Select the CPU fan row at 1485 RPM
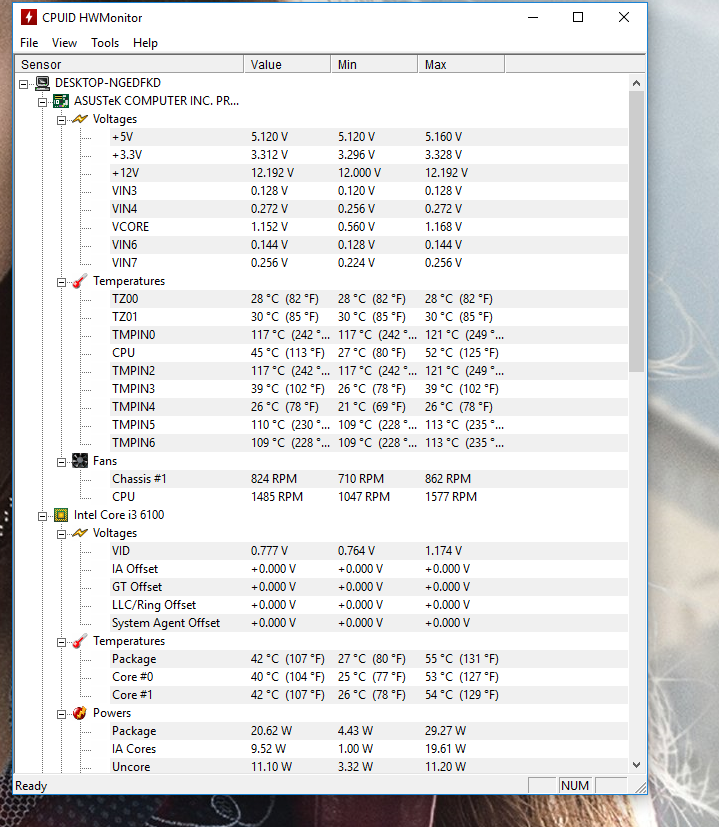This screenshot has width=719, height=827. coord(369,496)
